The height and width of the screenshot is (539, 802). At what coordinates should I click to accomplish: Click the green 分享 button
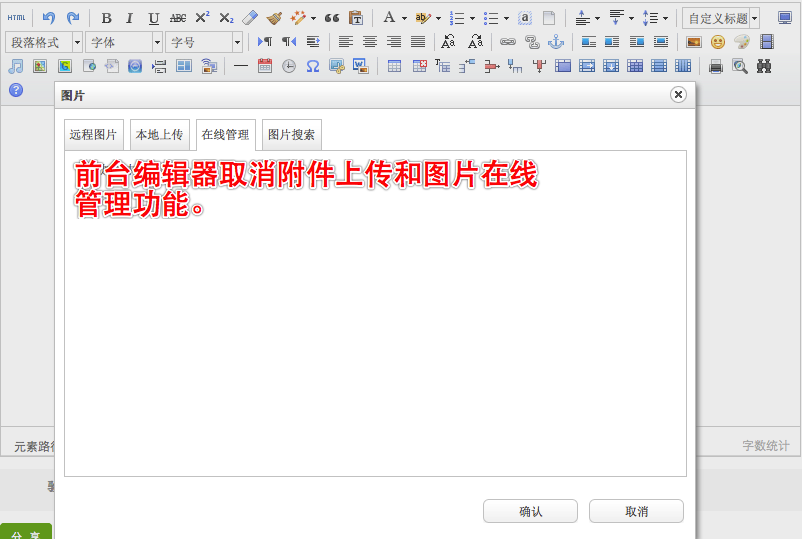[x=26, y=532]
